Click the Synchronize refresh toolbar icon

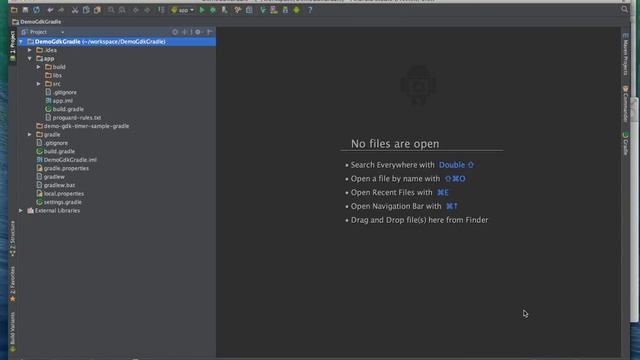[36, 10]
